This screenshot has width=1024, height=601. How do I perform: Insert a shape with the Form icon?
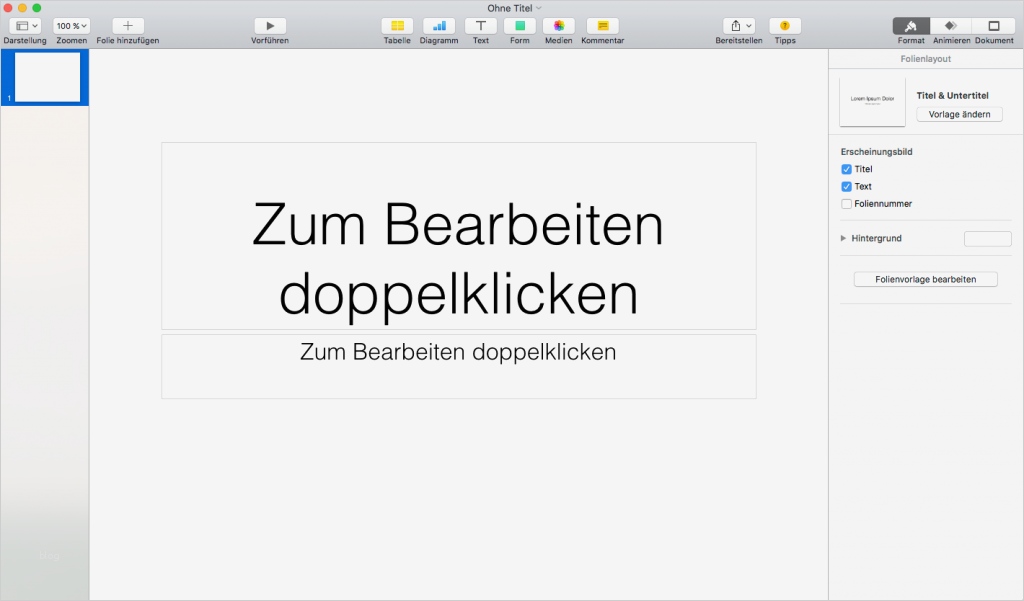(519, 25)
